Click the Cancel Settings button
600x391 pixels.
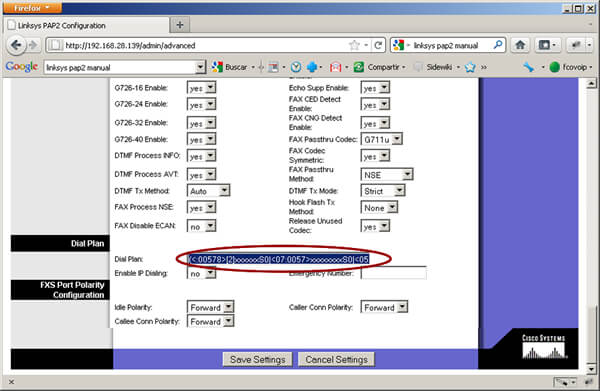tap(336, 359)
